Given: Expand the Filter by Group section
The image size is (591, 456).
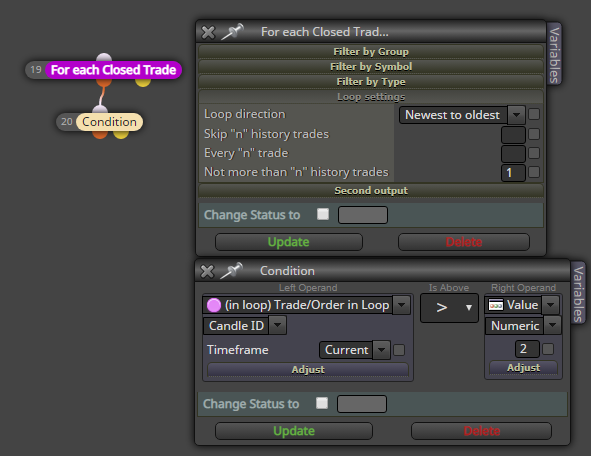Looking at the screenshot, I should (x=371, y=52).
